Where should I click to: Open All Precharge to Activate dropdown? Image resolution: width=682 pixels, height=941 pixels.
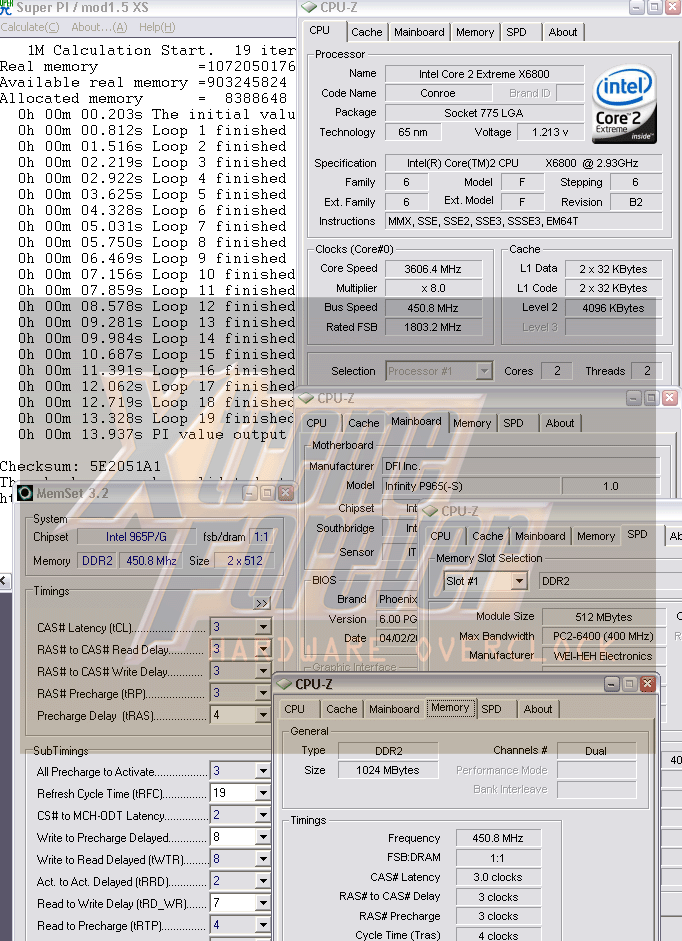(x=263, y=771)
